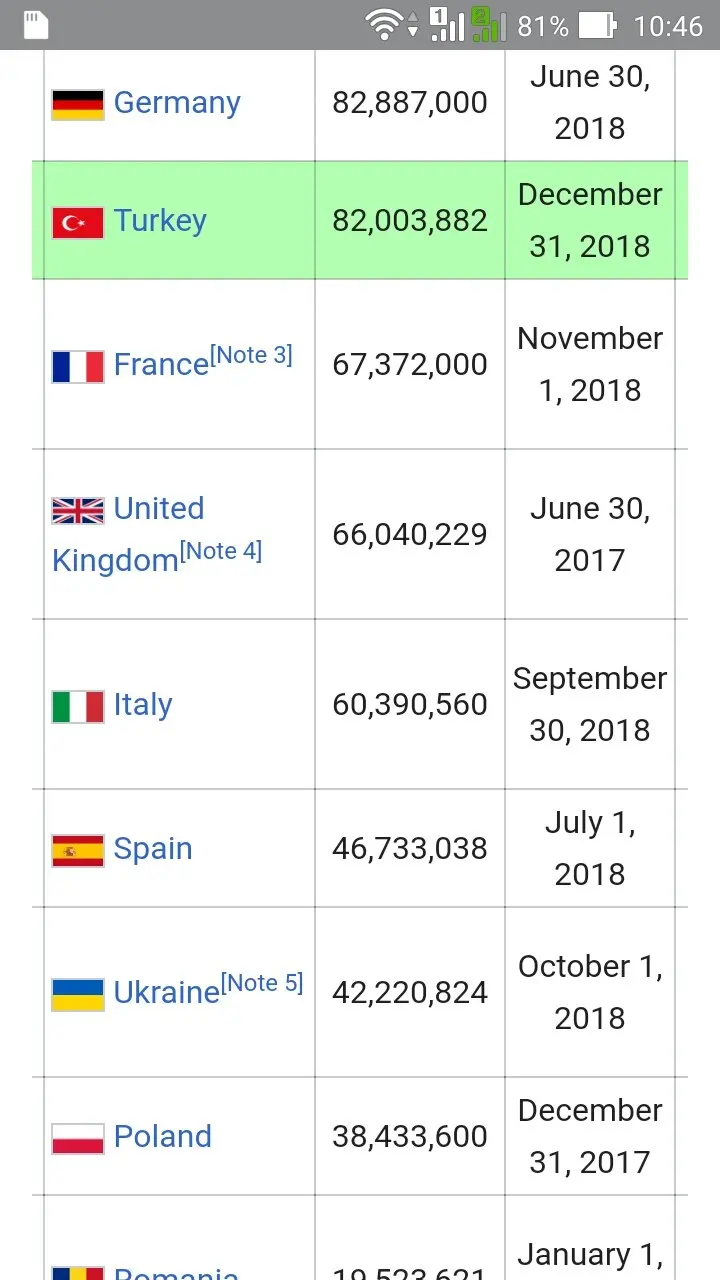Tap the Turkey flag icon

(78, 222)
